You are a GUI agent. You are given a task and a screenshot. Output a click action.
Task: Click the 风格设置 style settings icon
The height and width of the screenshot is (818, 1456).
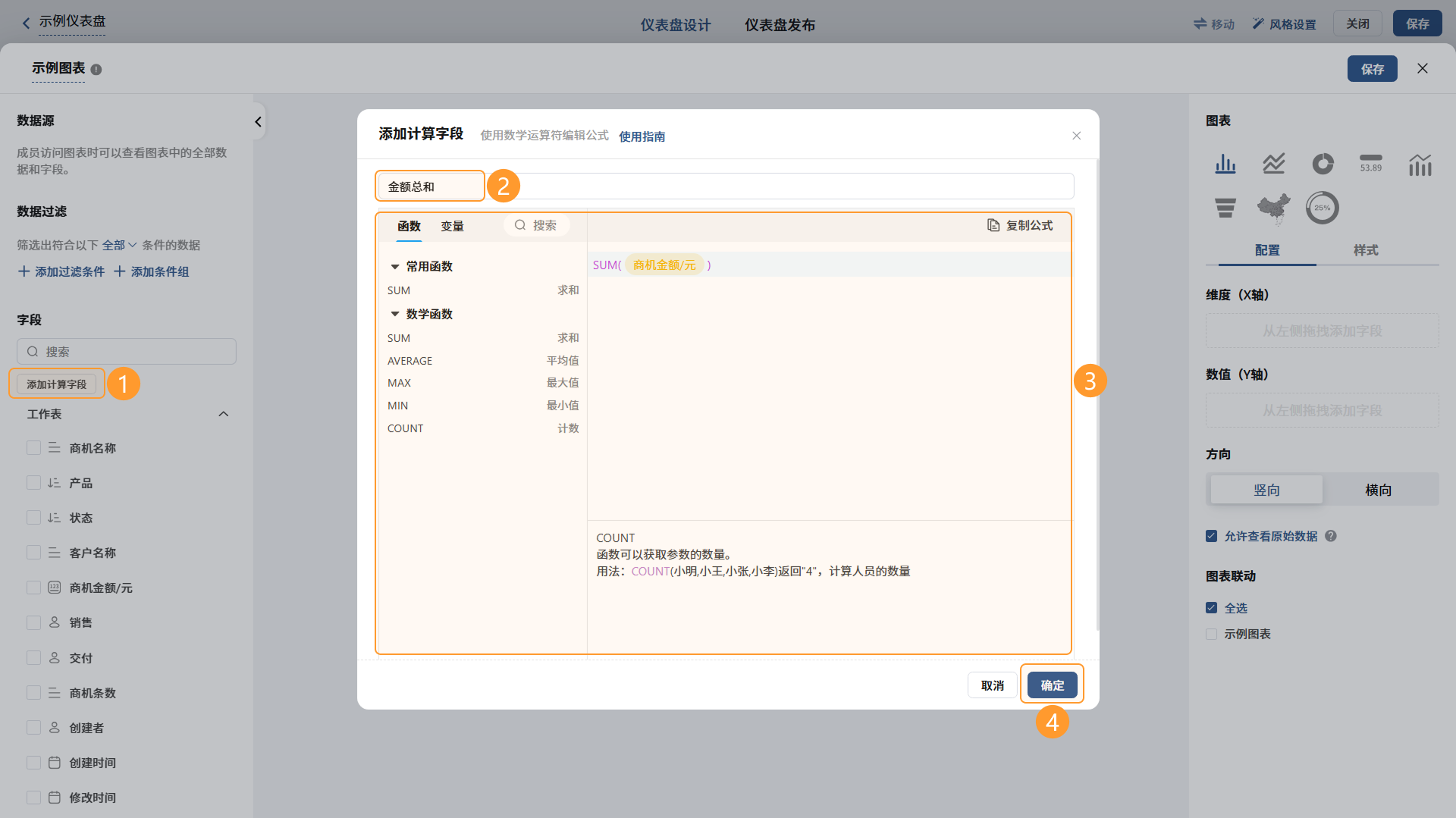coord(1258,24)
